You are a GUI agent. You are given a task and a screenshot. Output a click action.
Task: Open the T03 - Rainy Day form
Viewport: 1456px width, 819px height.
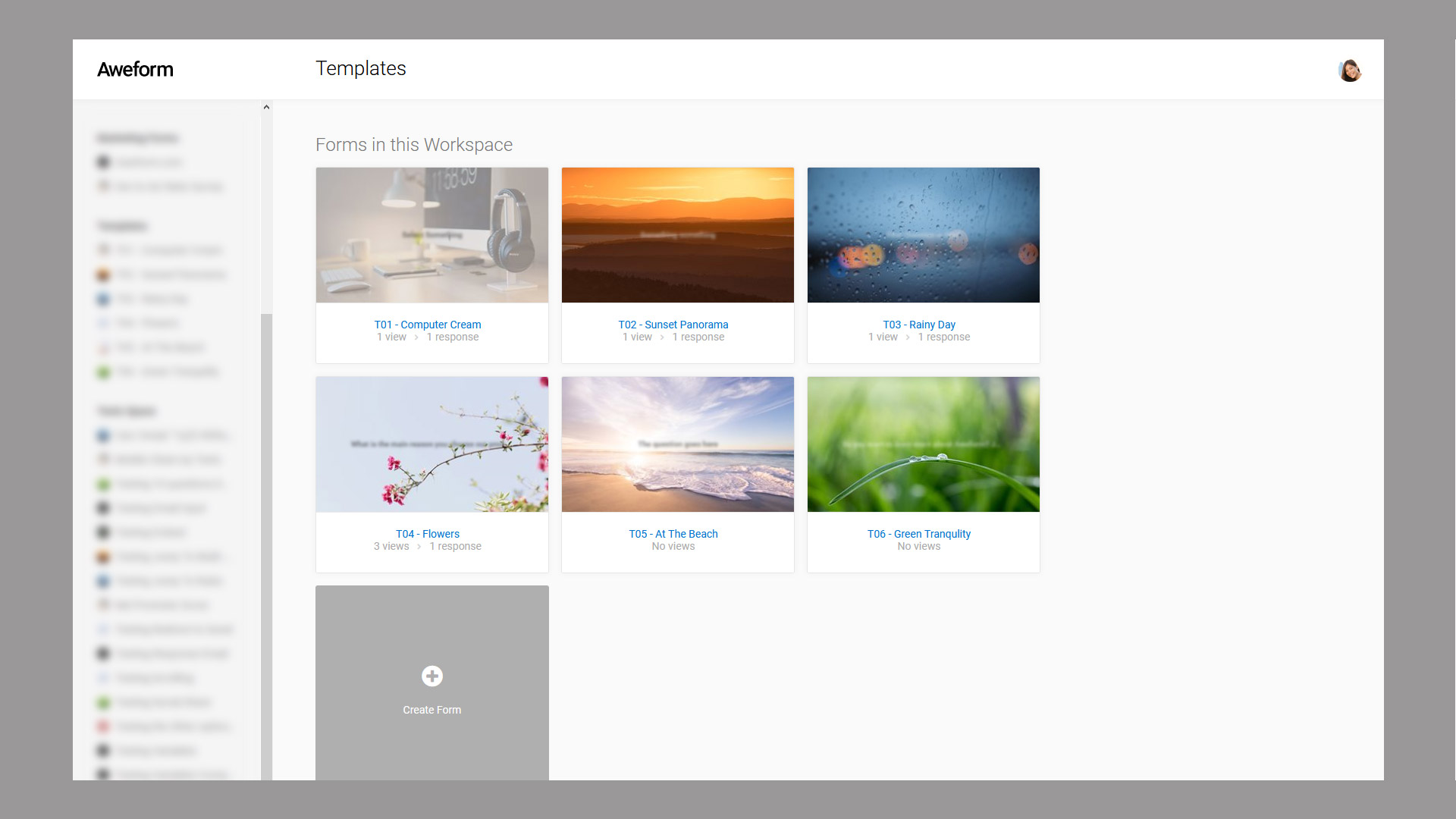tap(919, 324)
